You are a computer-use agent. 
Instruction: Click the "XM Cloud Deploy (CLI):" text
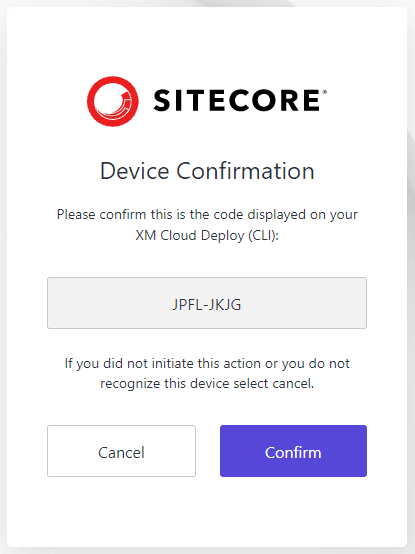pos(207,235)
